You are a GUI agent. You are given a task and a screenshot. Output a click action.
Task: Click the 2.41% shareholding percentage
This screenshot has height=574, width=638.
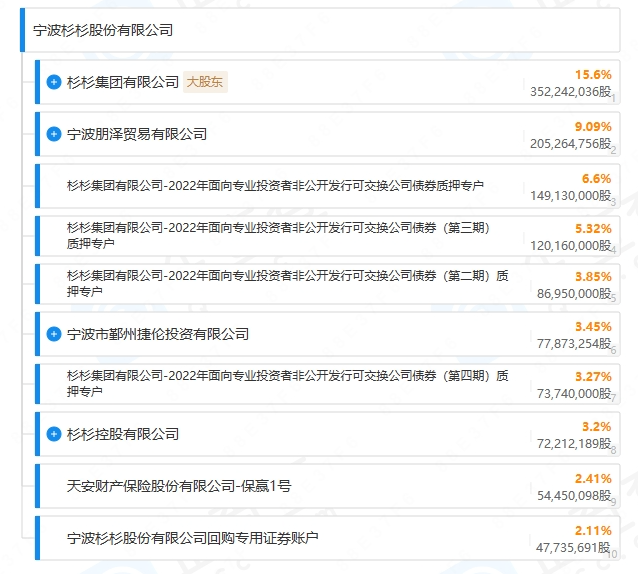[593, 479]
